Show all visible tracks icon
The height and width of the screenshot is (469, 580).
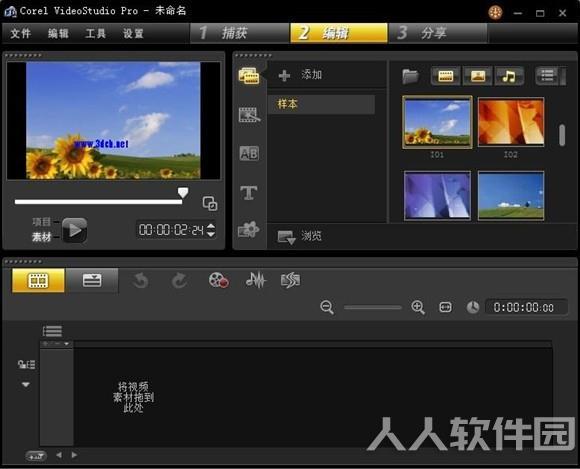tap(52, 331)
